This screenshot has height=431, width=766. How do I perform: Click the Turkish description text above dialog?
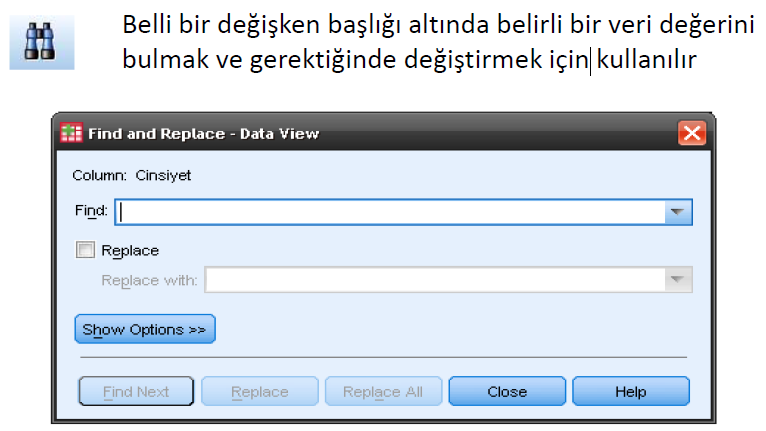(438, 43)
